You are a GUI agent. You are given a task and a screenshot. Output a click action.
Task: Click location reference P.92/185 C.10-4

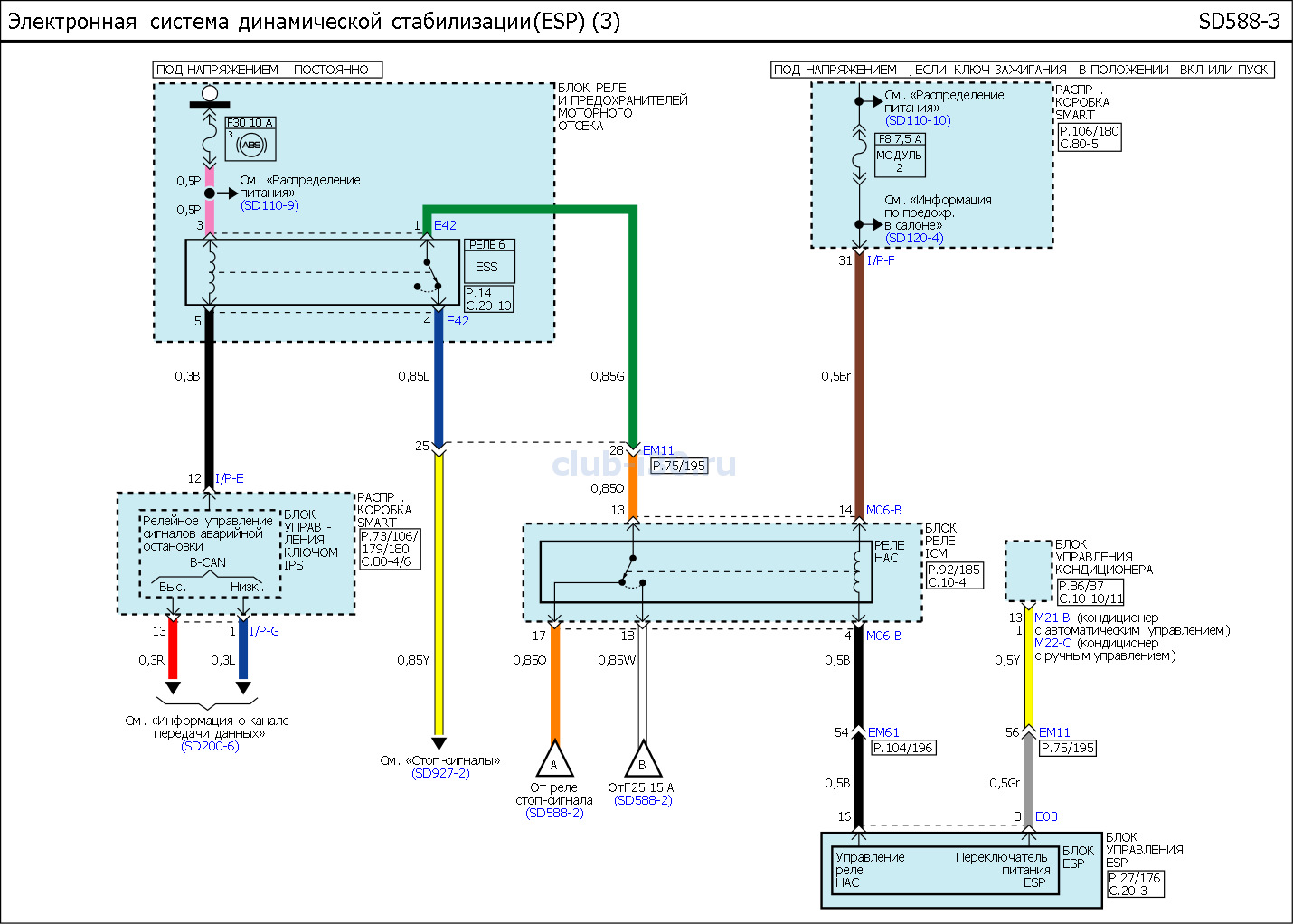click(955, 576)
